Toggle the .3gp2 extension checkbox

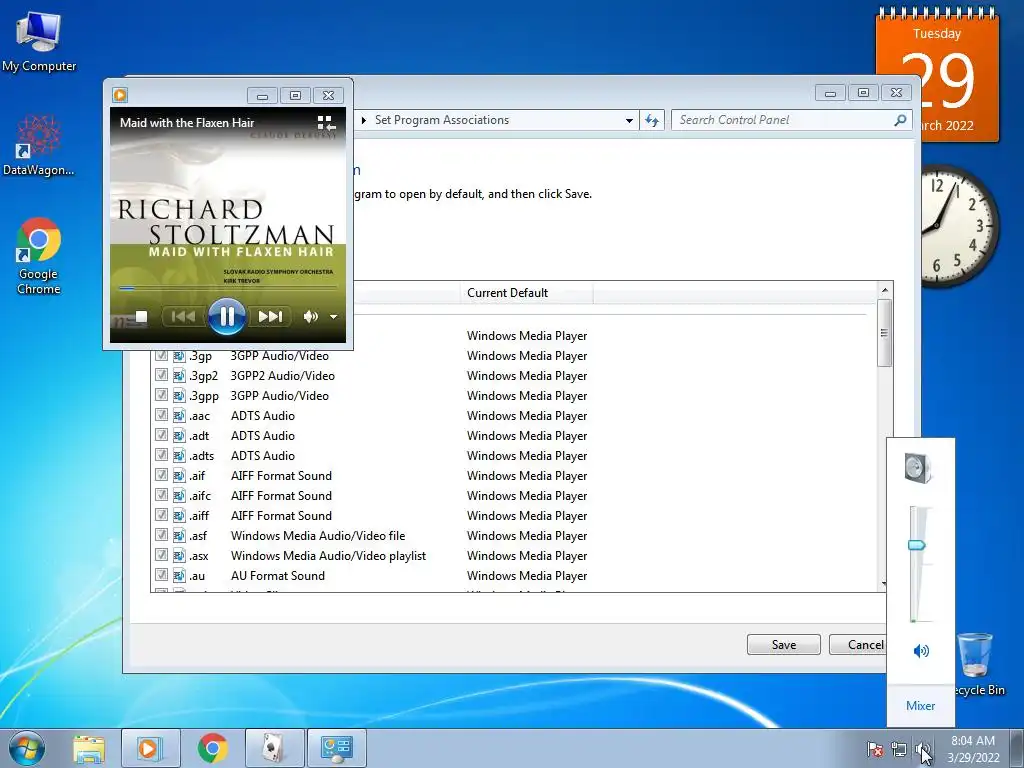[x=161, y=375]
